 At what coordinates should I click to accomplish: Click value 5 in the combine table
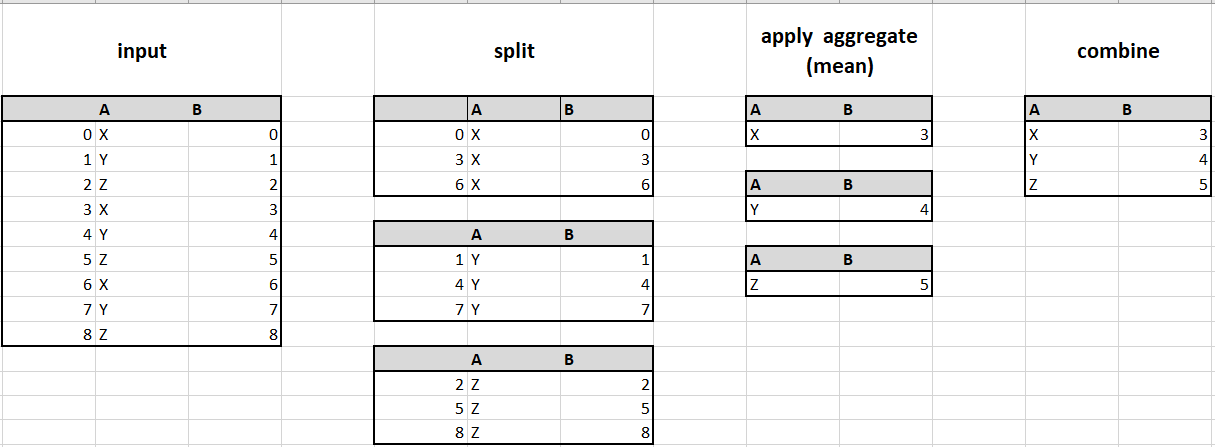click(x=1204, y=185)
